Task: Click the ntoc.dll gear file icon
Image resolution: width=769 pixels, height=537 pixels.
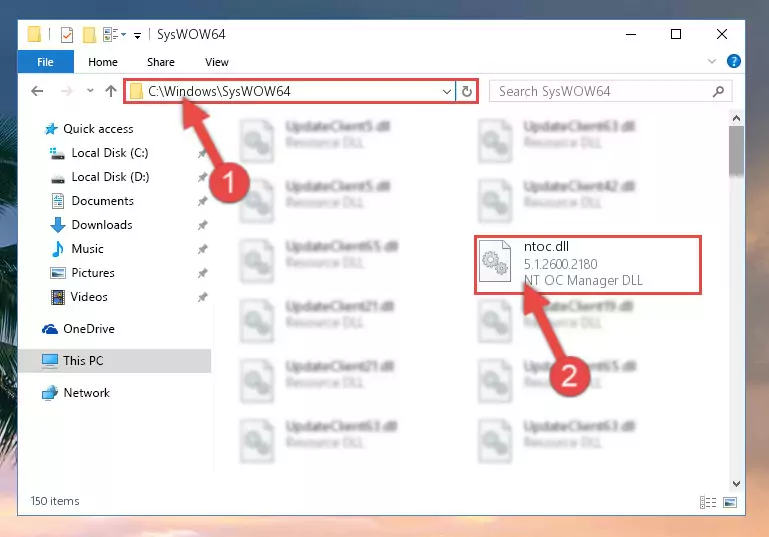Action: coord(494,262)
